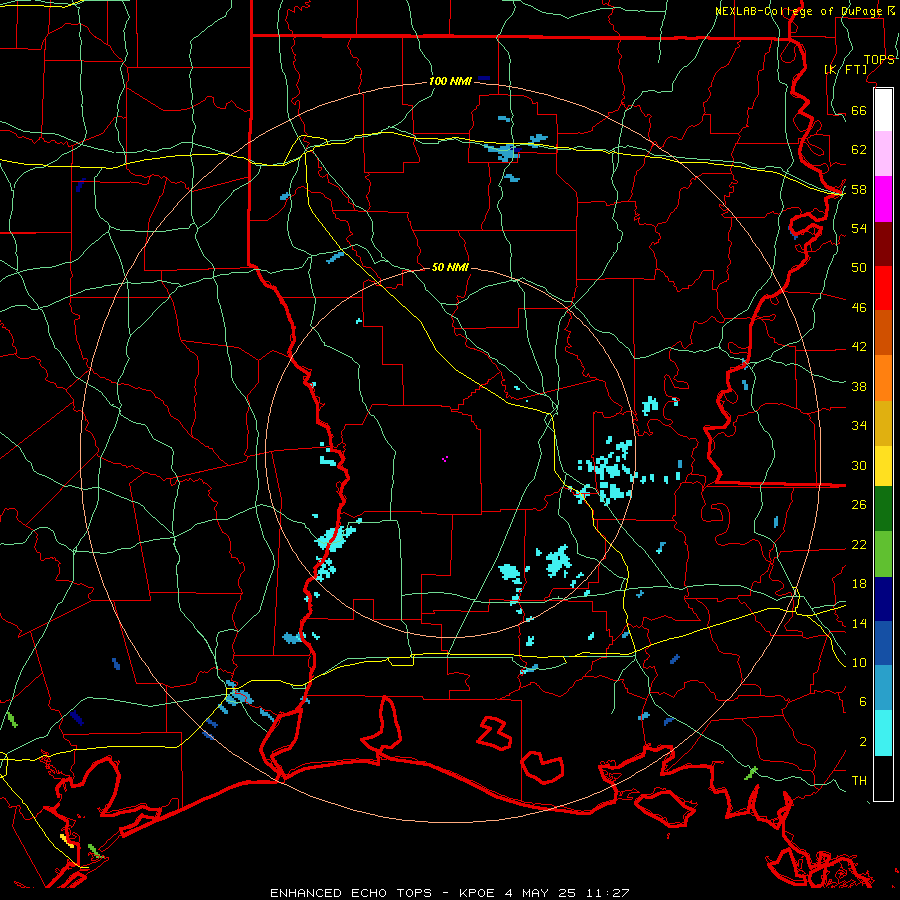900x900 pixels.
Task: Click the "42" legend value
Action: [859, 346]
